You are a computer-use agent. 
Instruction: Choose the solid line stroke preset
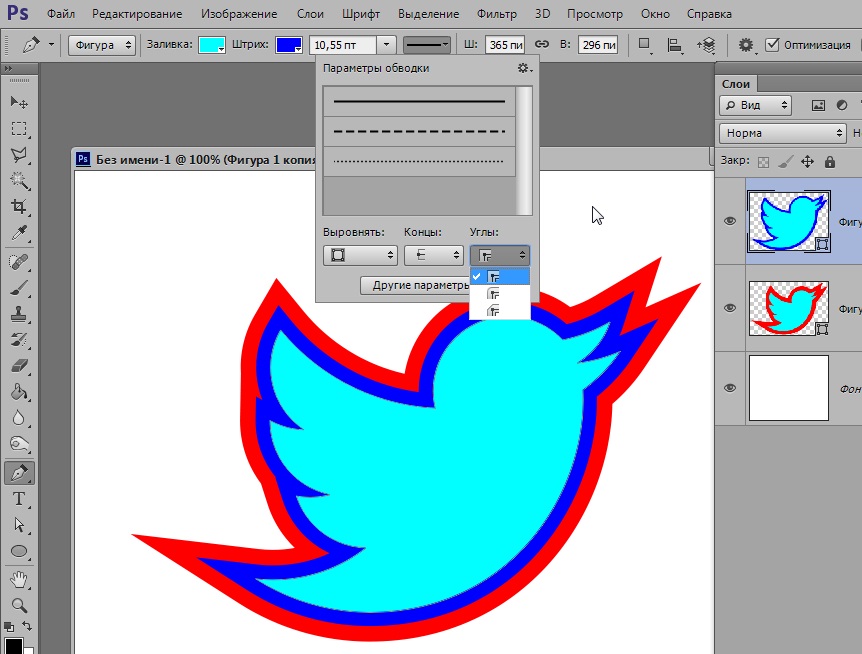pyautogui.click(x=419, y=101)
